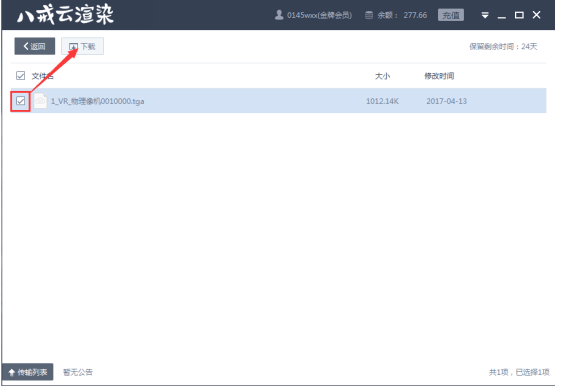The image size is (561, 387).
Task: Uncheck the 1_VR_物理像机0010000.tga file checkbox
Action: pos(20,101)
